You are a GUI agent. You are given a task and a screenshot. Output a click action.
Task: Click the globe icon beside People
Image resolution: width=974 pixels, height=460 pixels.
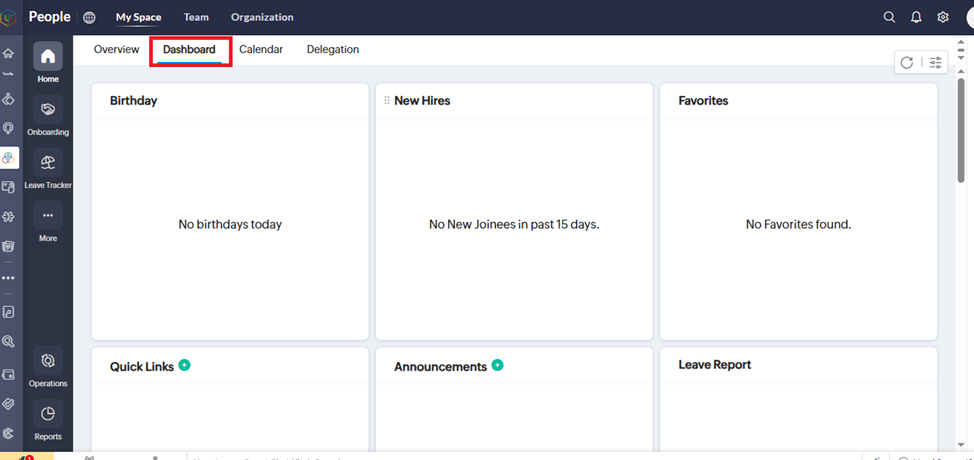[90, 17]
